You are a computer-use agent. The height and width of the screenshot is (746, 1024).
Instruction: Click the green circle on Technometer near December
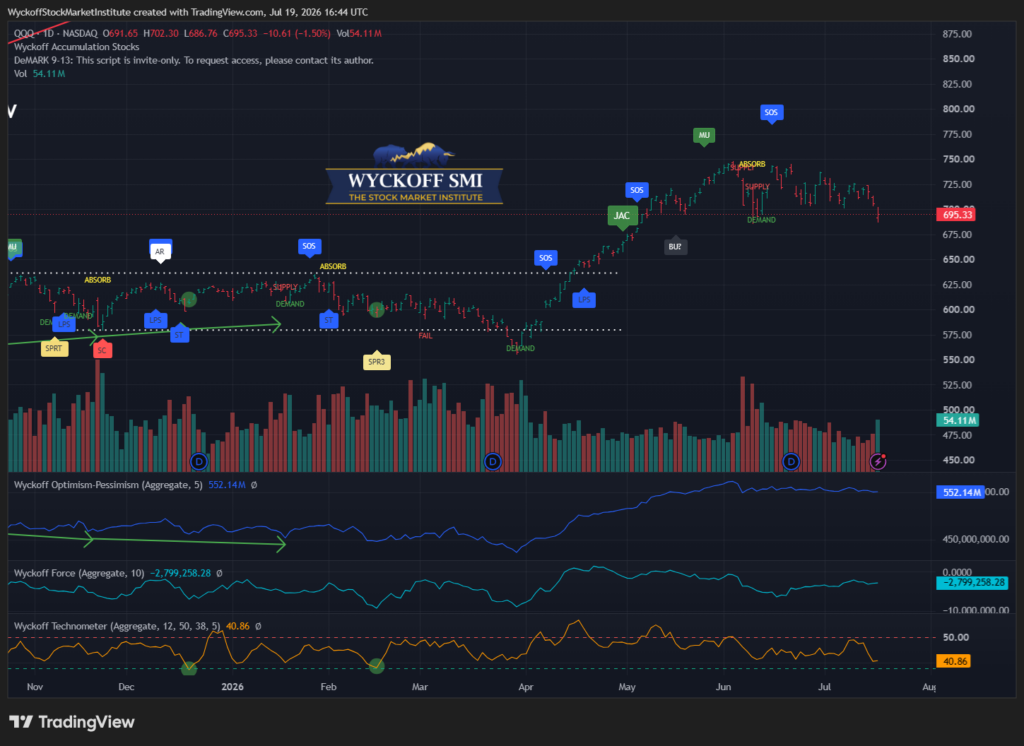(189, 668)
